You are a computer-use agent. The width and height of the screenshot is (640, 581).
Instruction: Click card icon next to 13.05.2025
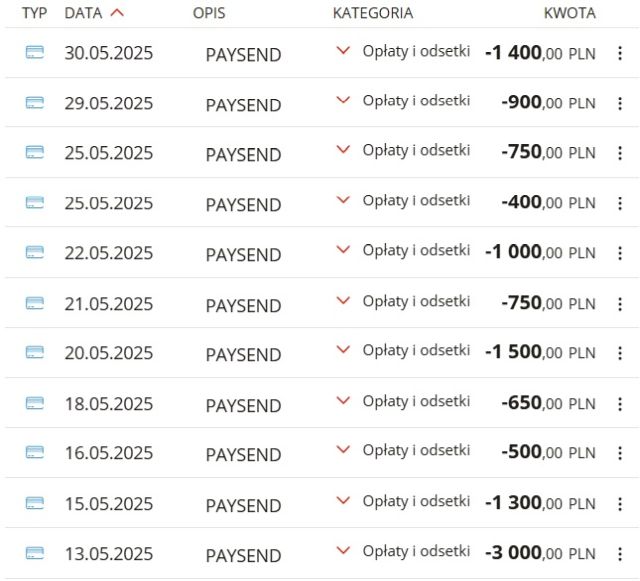[x=35, y=553]
